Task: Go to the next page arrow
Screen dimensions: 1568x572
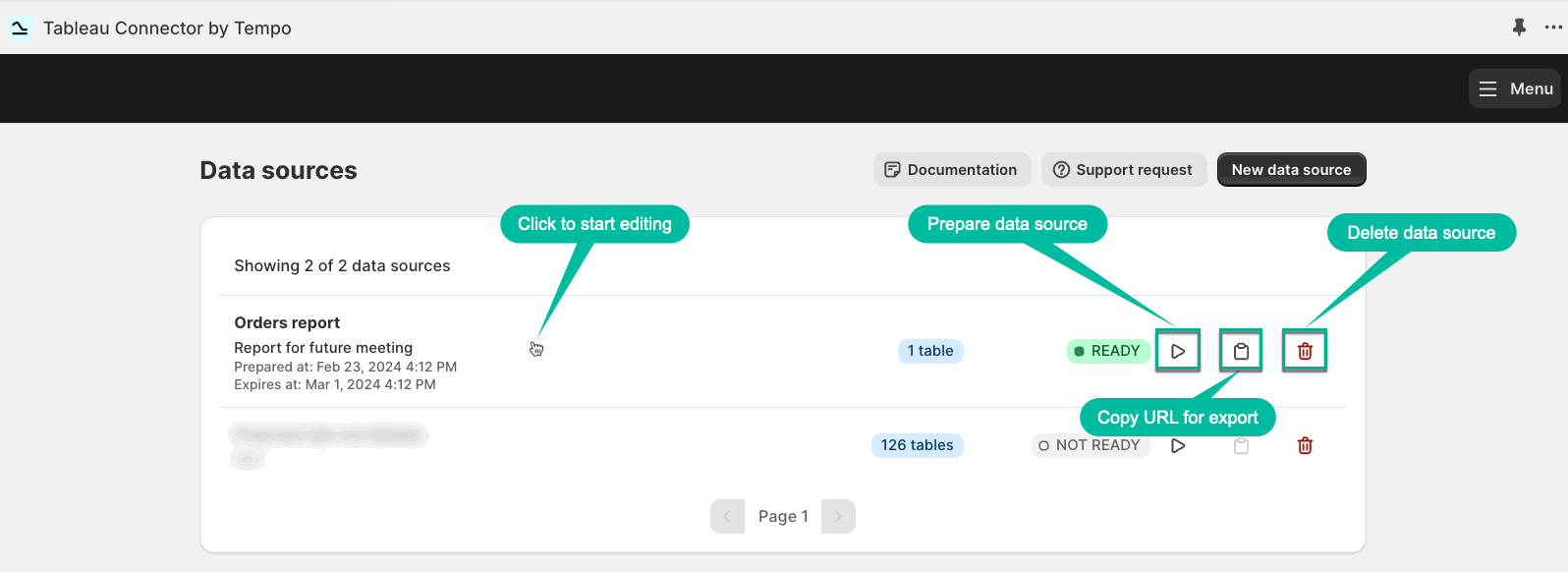Action: click(838, 516)
